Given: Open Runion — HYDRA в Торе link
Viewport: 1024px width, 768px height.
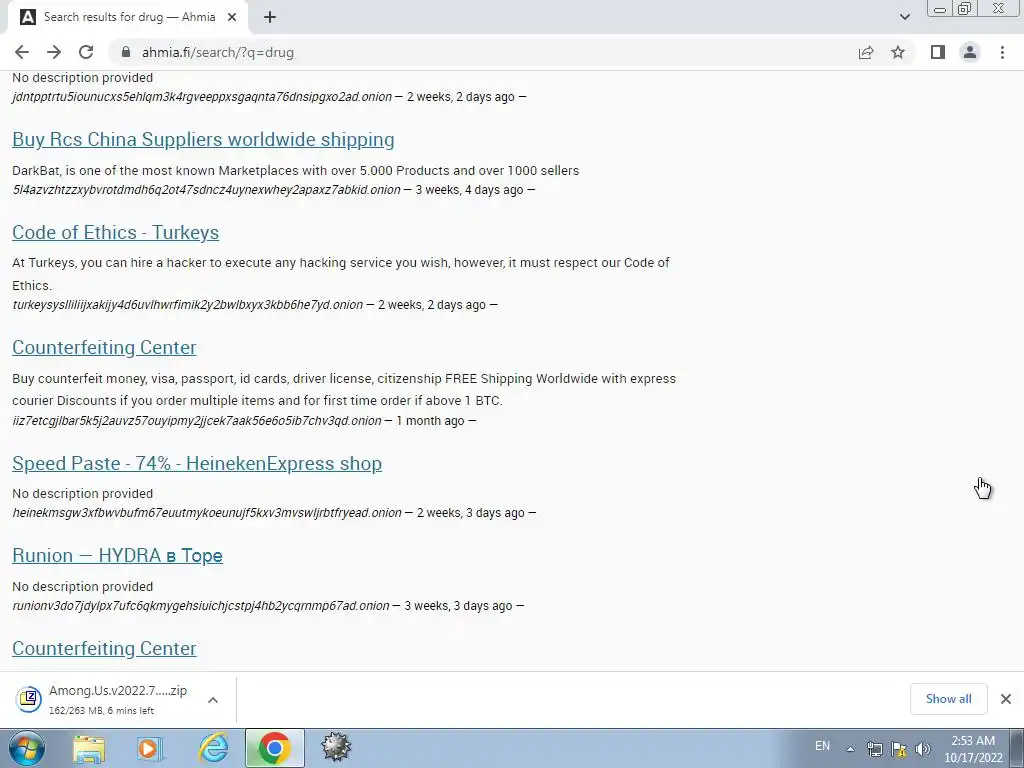Looking at the screenshot, I should (x=118, y=556).
